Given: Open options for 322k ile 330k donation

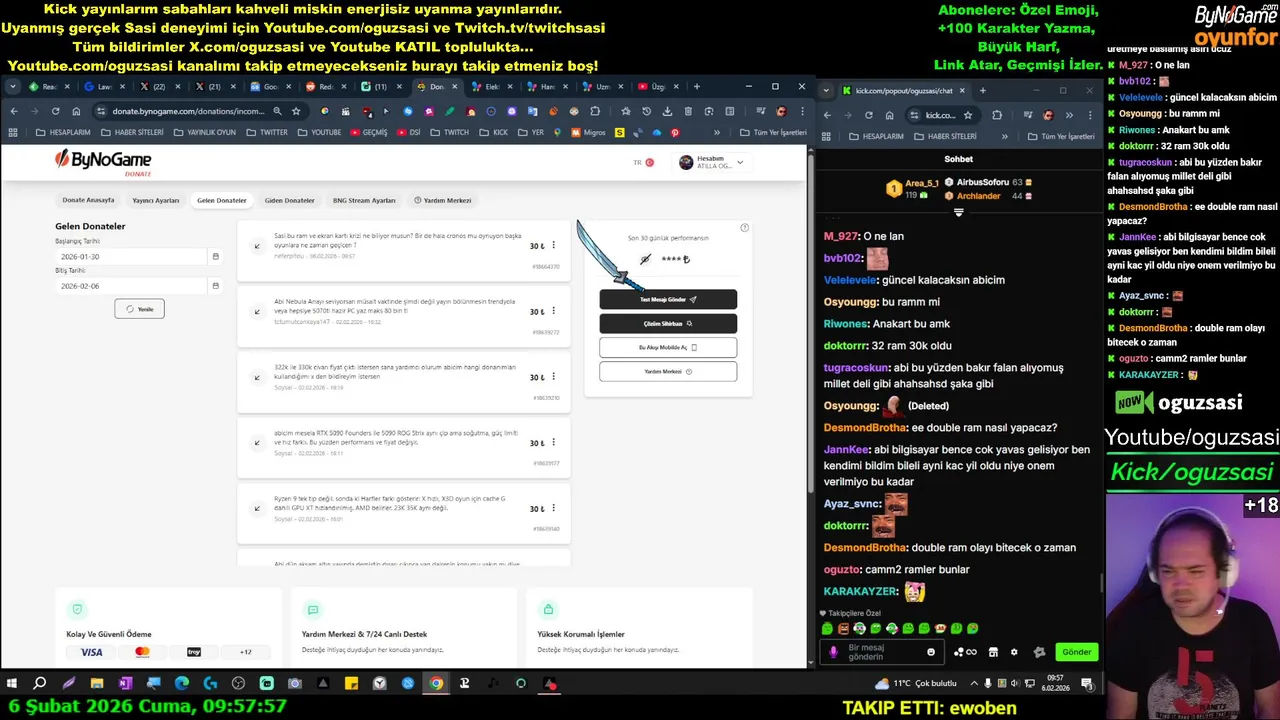Looking at the screenshot, I should click(554, 377).
